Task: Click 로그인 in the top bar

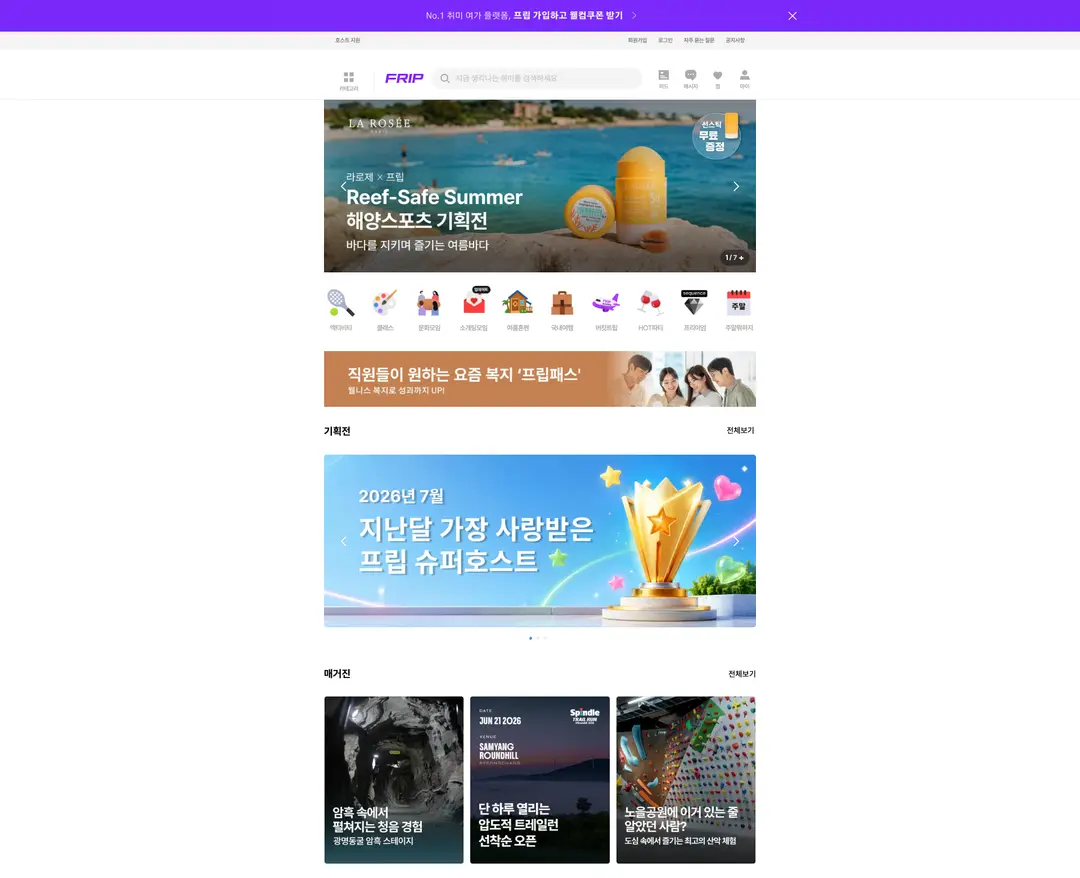Action: tap(665, 41)
